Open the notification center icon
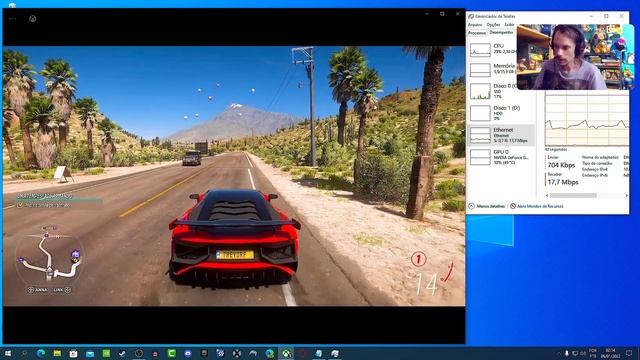Viewport: 640px width, 360px height. [629, 353]
